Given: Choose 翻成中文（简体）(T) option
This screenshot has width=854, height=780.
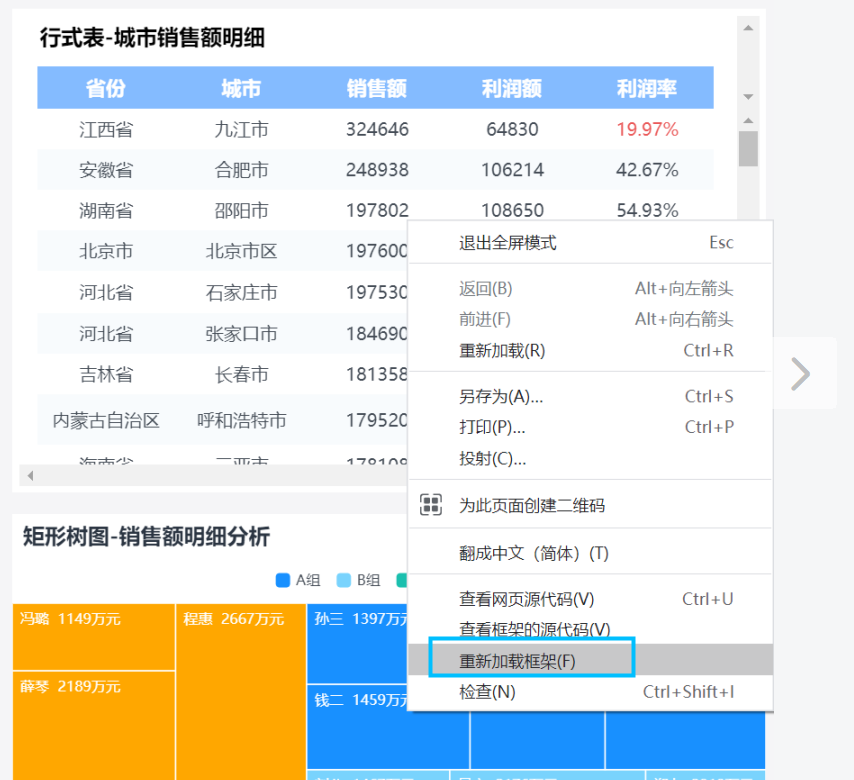Looking at the screenshot, I should click(x=533, y=553).
